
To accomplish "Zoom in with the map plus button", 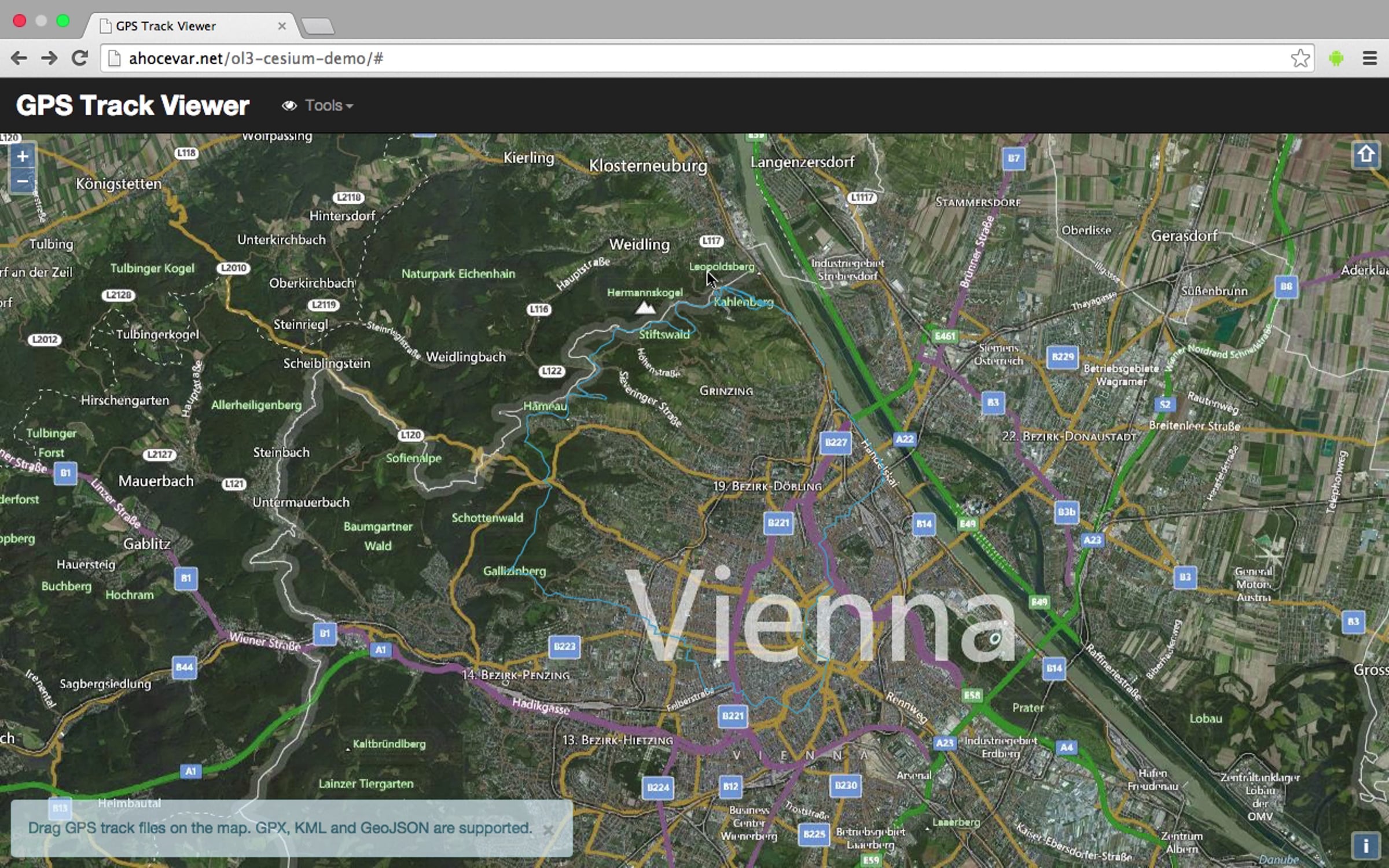I will [23, 156].
